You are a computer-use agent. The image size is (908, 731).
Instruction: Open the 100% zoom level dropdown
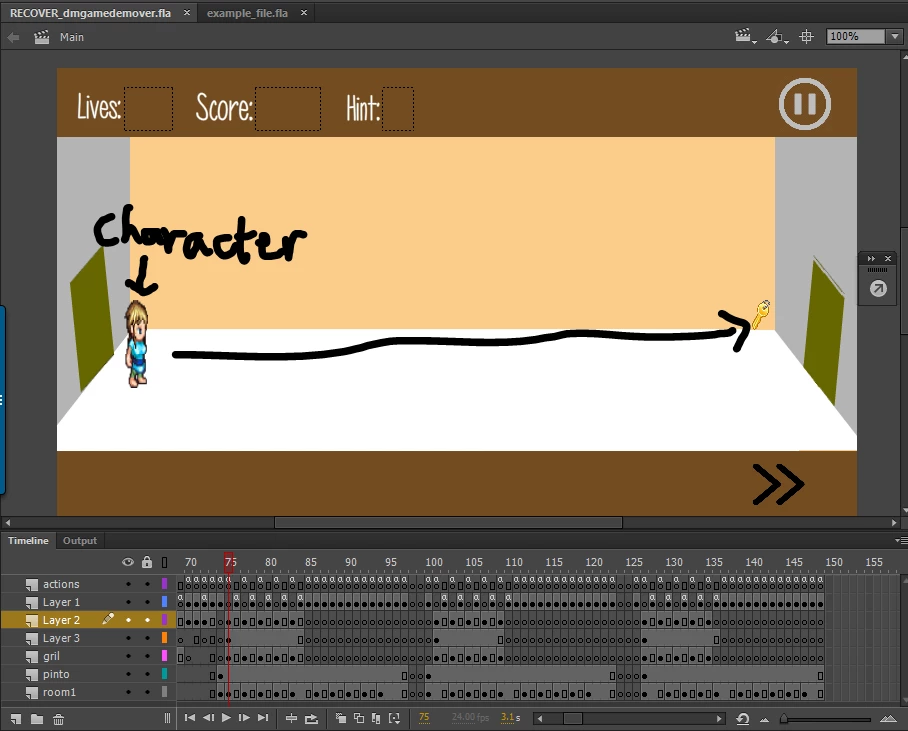(895, 36)
